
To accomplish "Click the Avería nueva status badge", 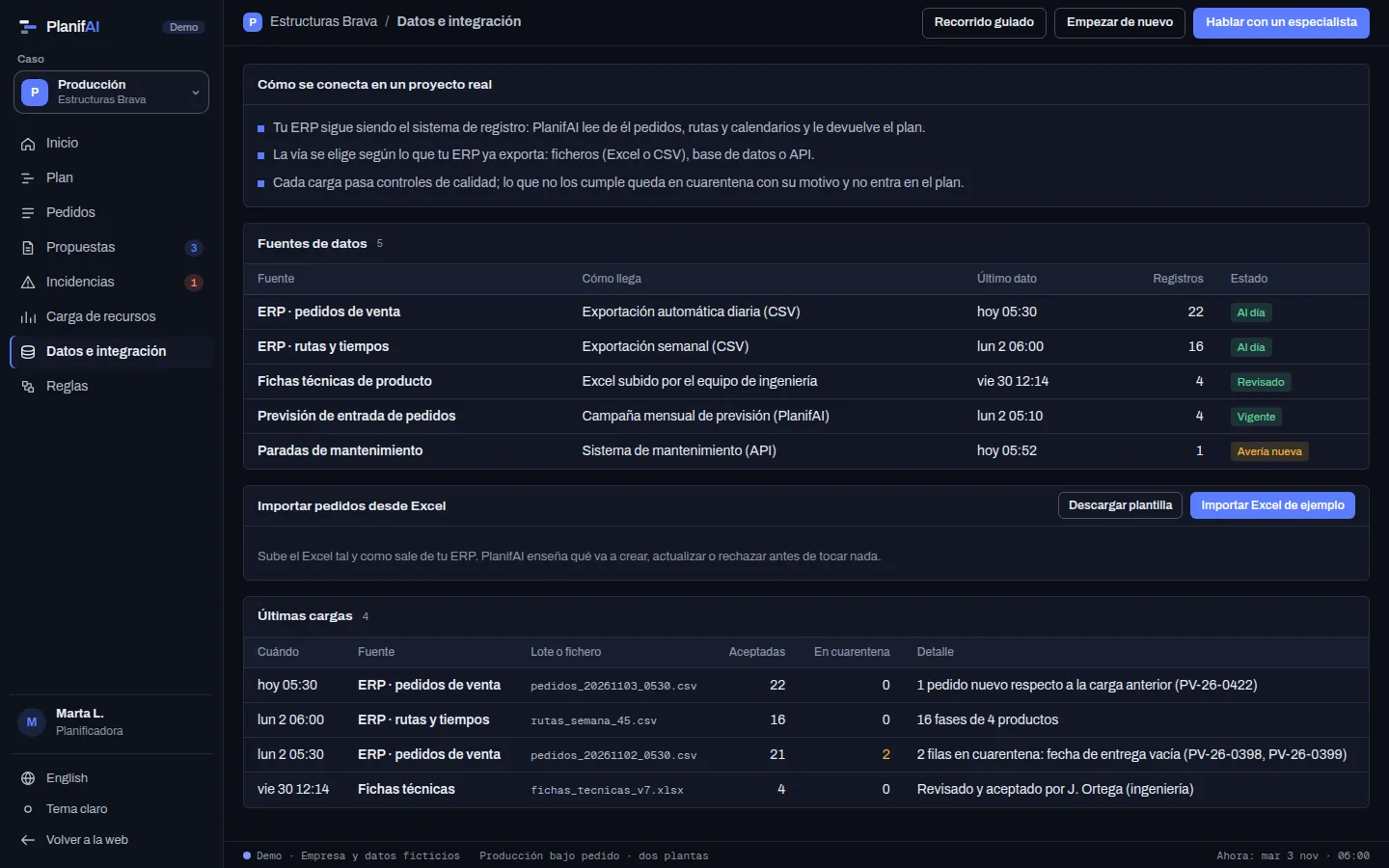I will coord(1269,451).
